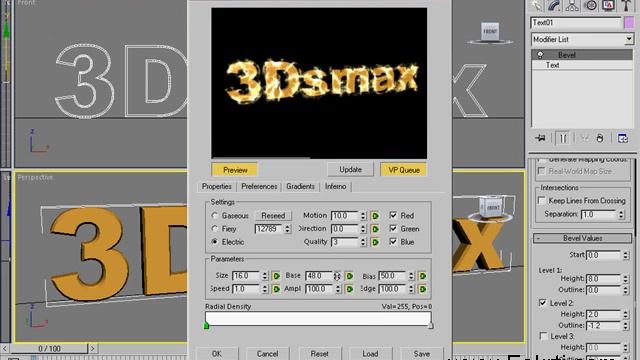
Task: Click the Preview button
Action: [235, 170]
